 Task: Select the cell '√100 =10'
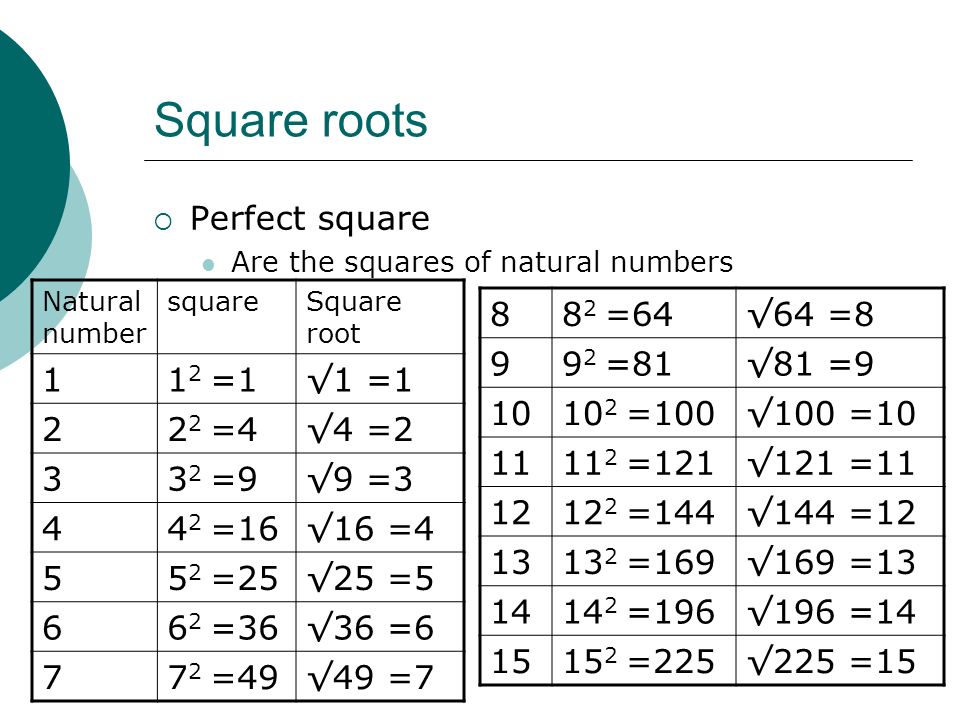coord(839,413)
